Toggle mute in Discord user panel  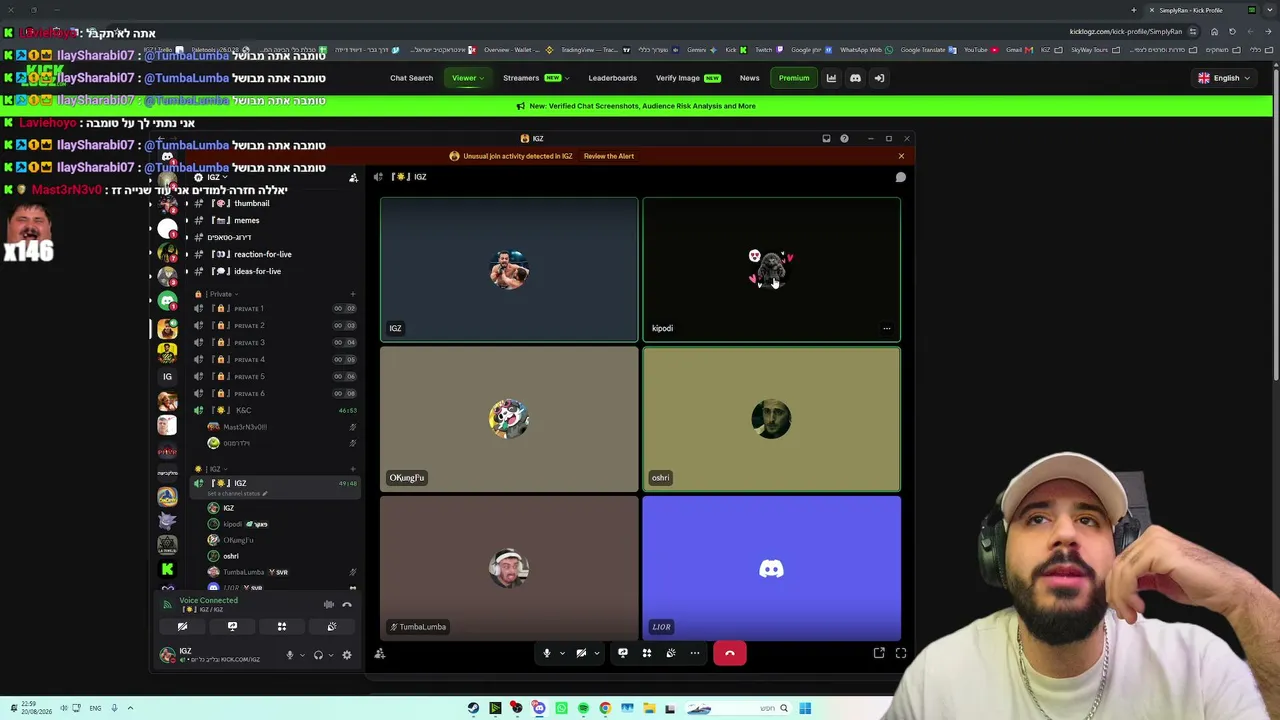(290, 655)
